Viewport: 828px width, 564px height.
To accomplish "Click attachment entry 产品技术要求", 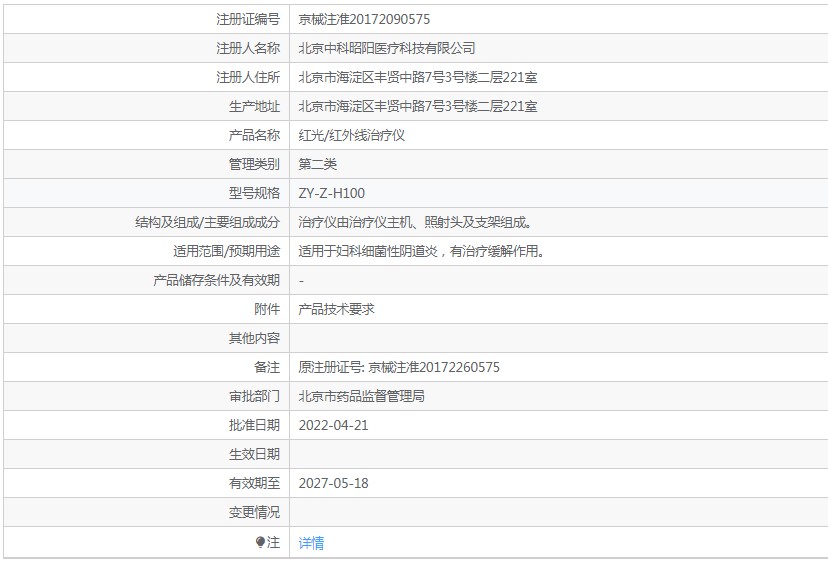I will pyautogui.click(x=336, y=309).
